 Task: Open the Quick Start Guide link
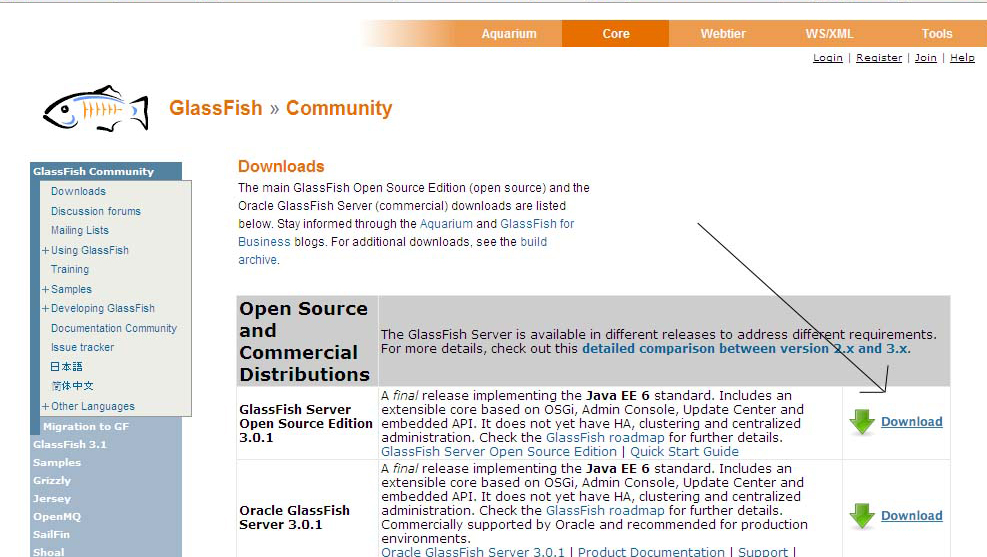tap(684, 452)
